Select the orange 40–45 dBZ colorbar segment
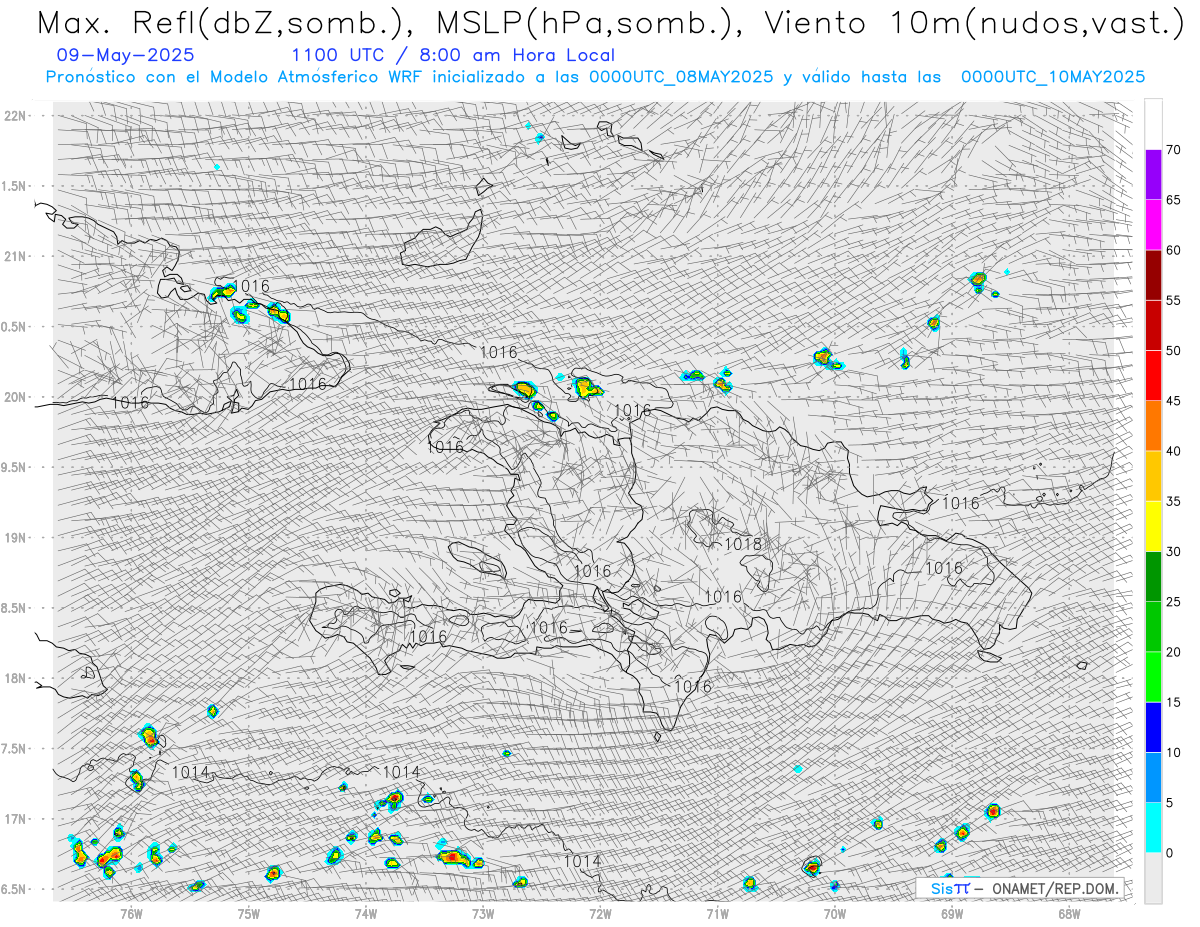Image resolution: width=1200 pixels, height=927 pixels. (x=1153, y=426)
